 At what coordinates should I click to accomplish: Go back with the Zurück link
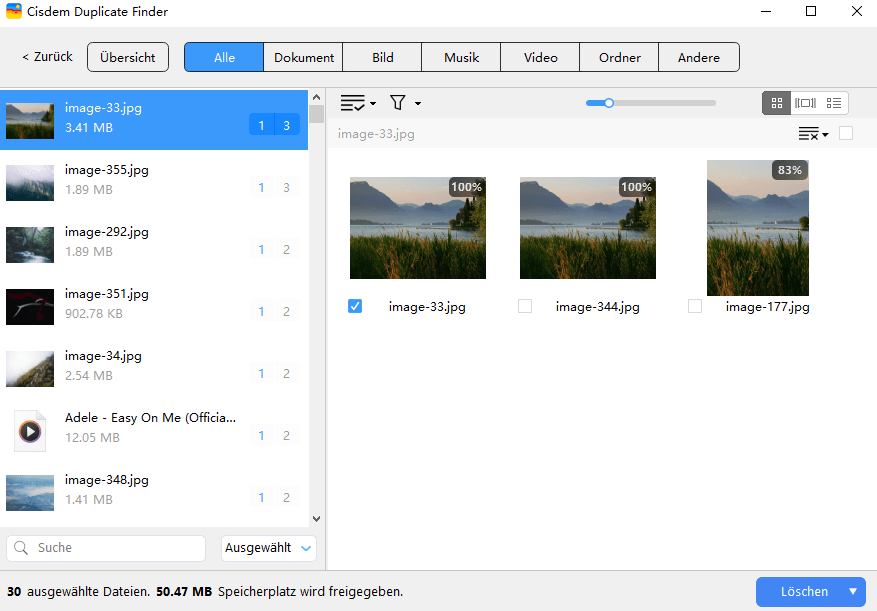click(x=47, y=57)
